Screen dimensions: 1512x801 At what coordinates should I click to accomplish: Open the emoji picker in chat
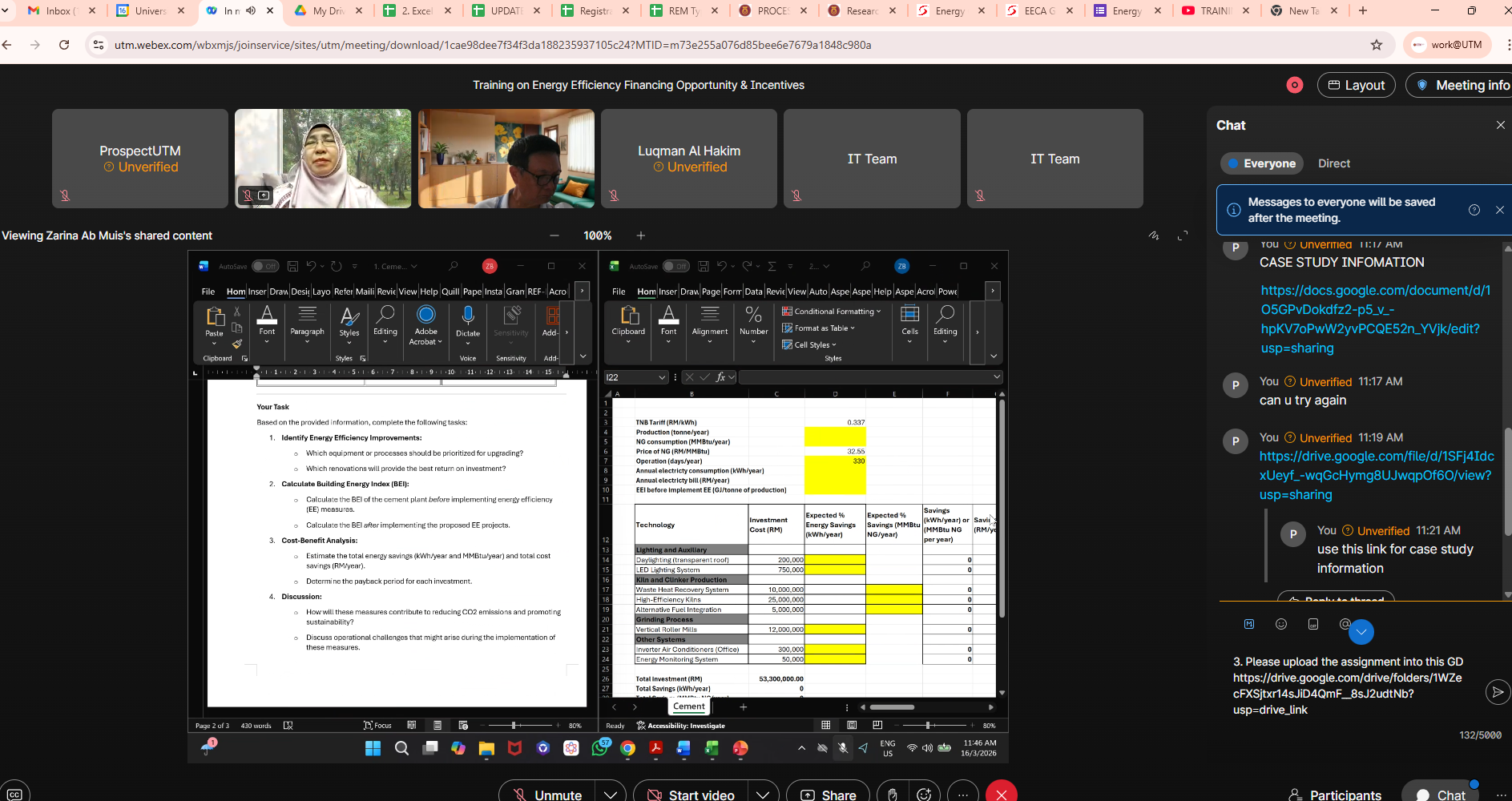click(1280, 624)
